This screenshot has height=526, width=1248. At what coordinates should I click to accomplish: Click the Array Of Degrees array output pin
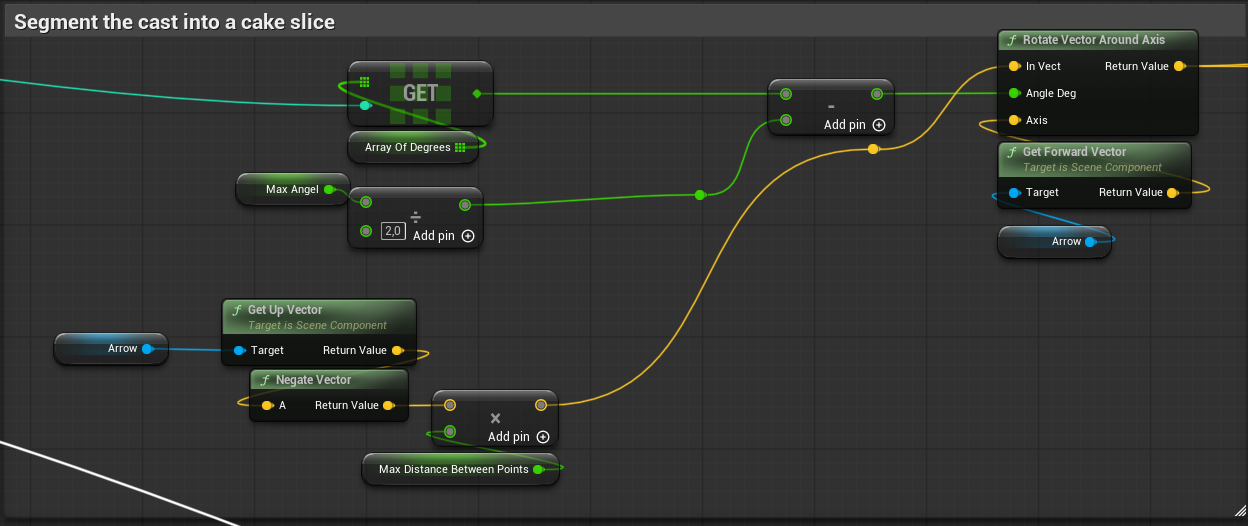pyautogui.click(x=460, y=148)
